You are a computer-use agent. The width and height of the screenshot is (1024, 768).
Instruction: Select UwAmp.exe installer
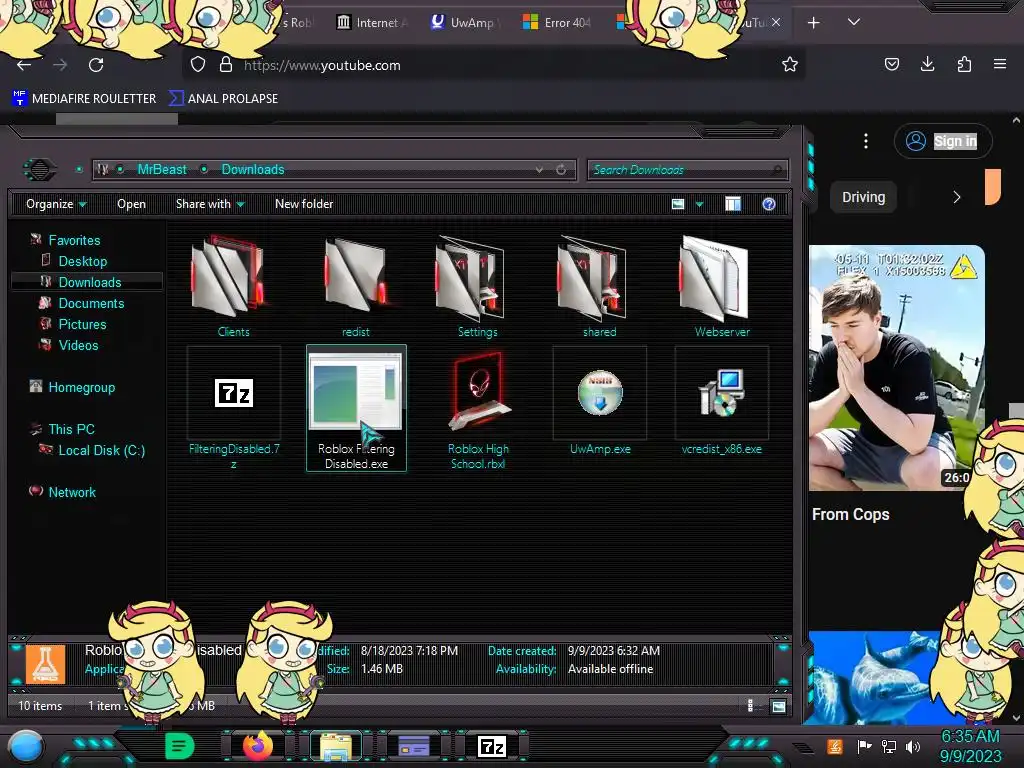coord(600,402)
